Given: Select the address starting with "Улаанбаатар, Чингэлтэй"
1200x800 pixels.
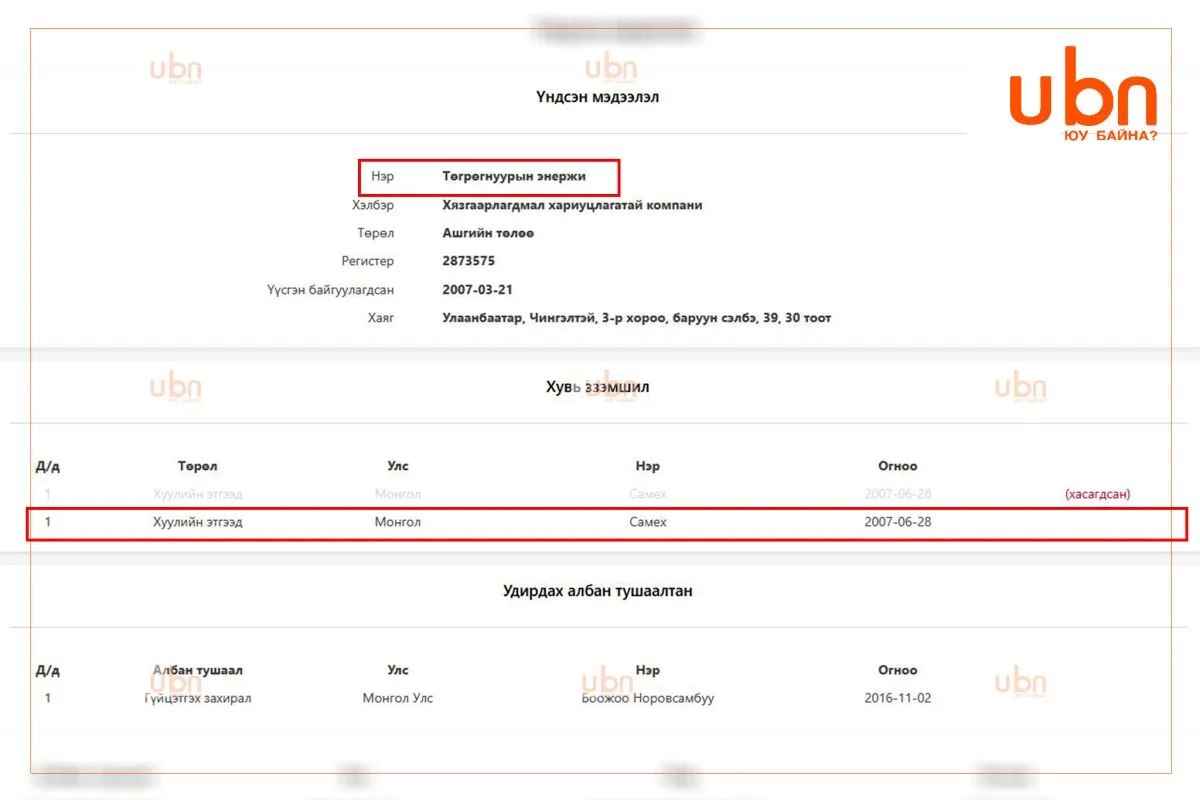Looking at the screenshot, I should click(x=637, y=318).
